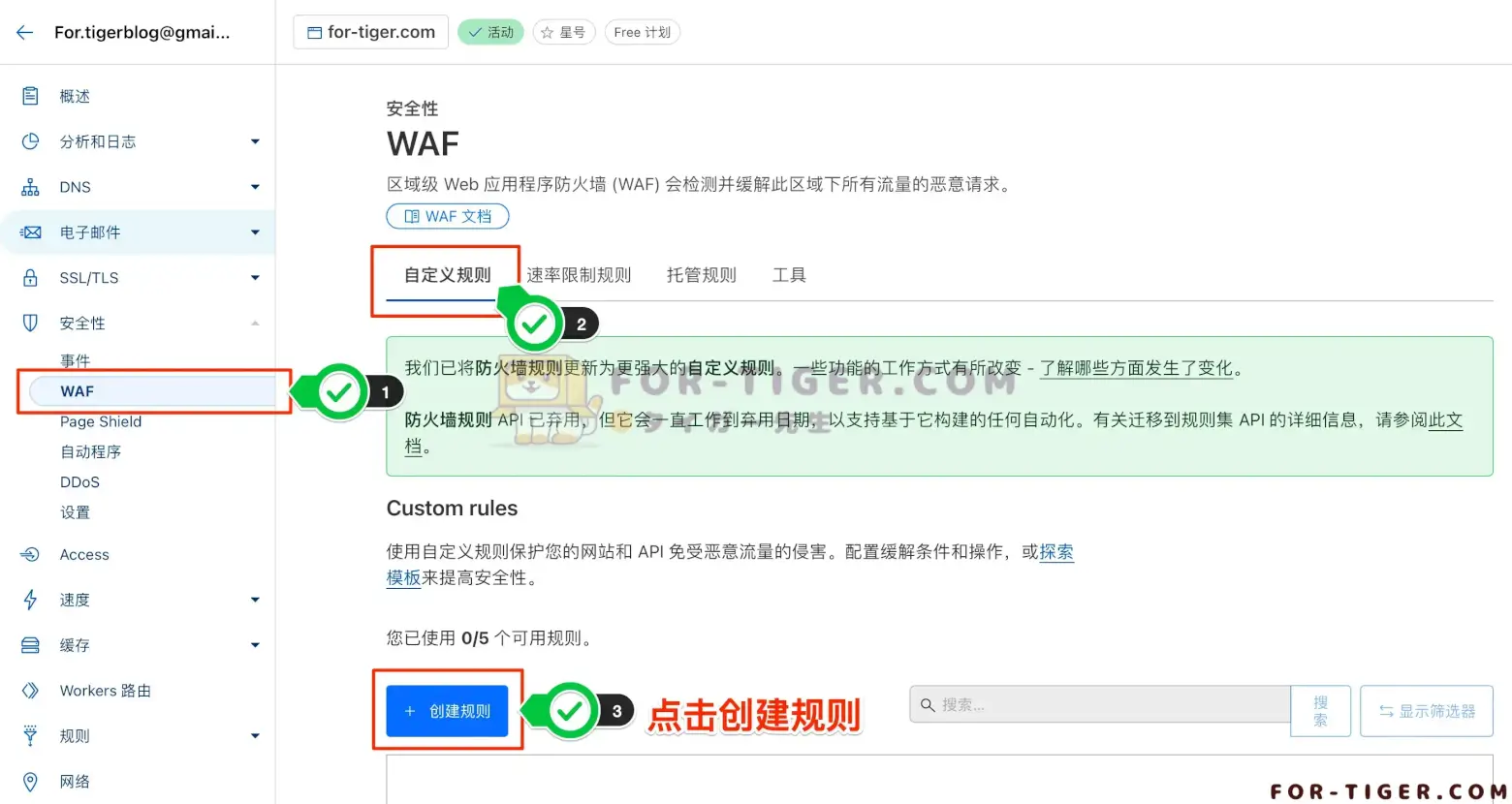1512x804 pixels.
Task: Open the Overview (概述) clipboard icon
Action: [x=30, y=96]
